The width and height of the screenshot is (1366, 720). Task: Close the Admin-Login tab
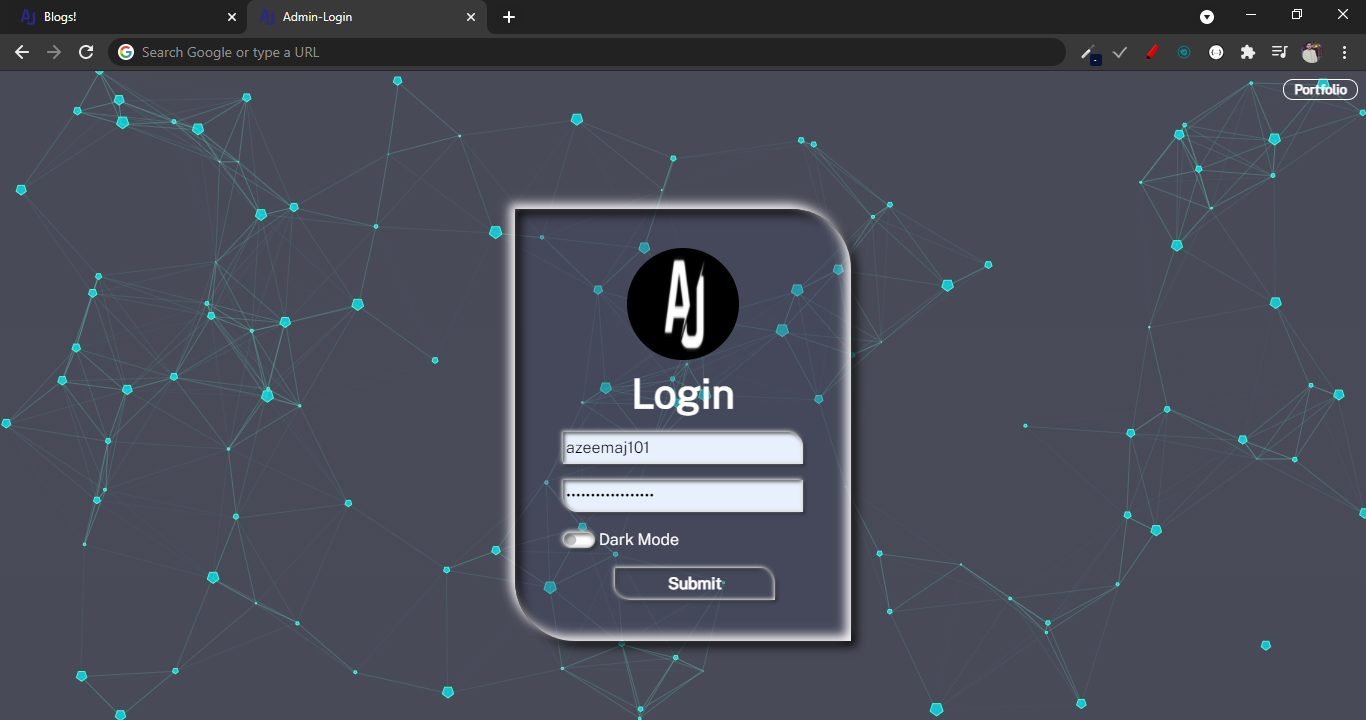(x=471, y=17)
